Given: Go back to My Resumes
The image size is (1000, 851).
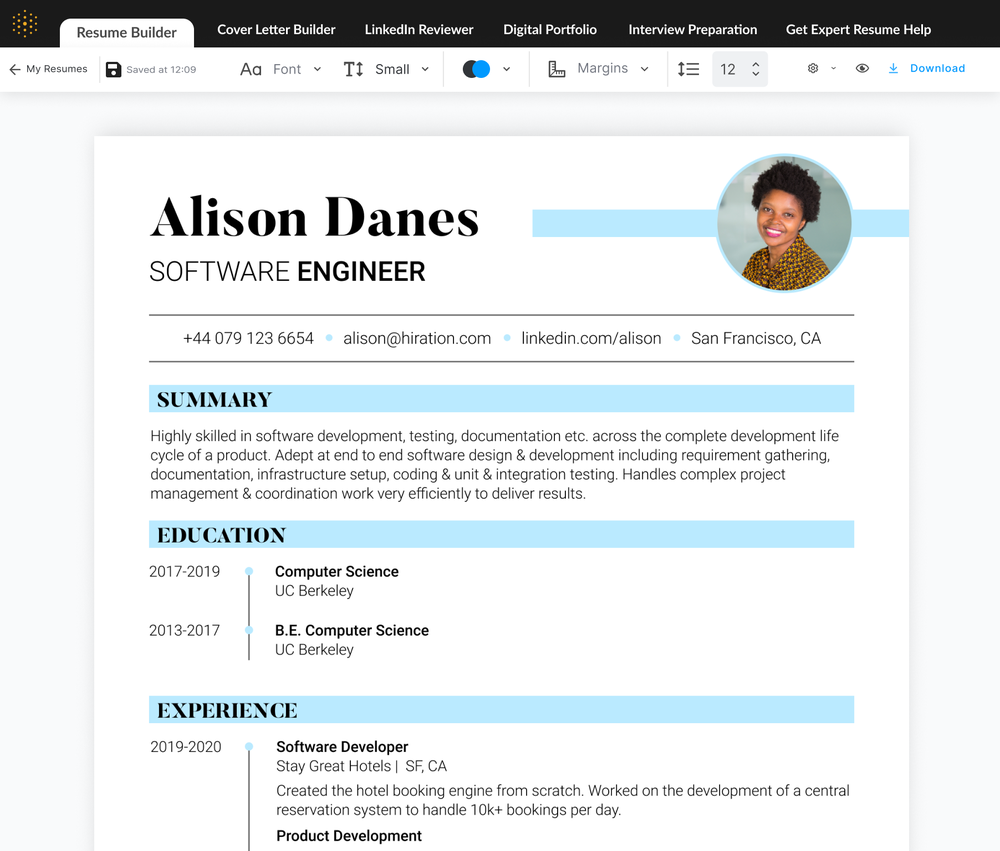Looking at the screenshot, I should pyautogui.click(x=48, y=69).
